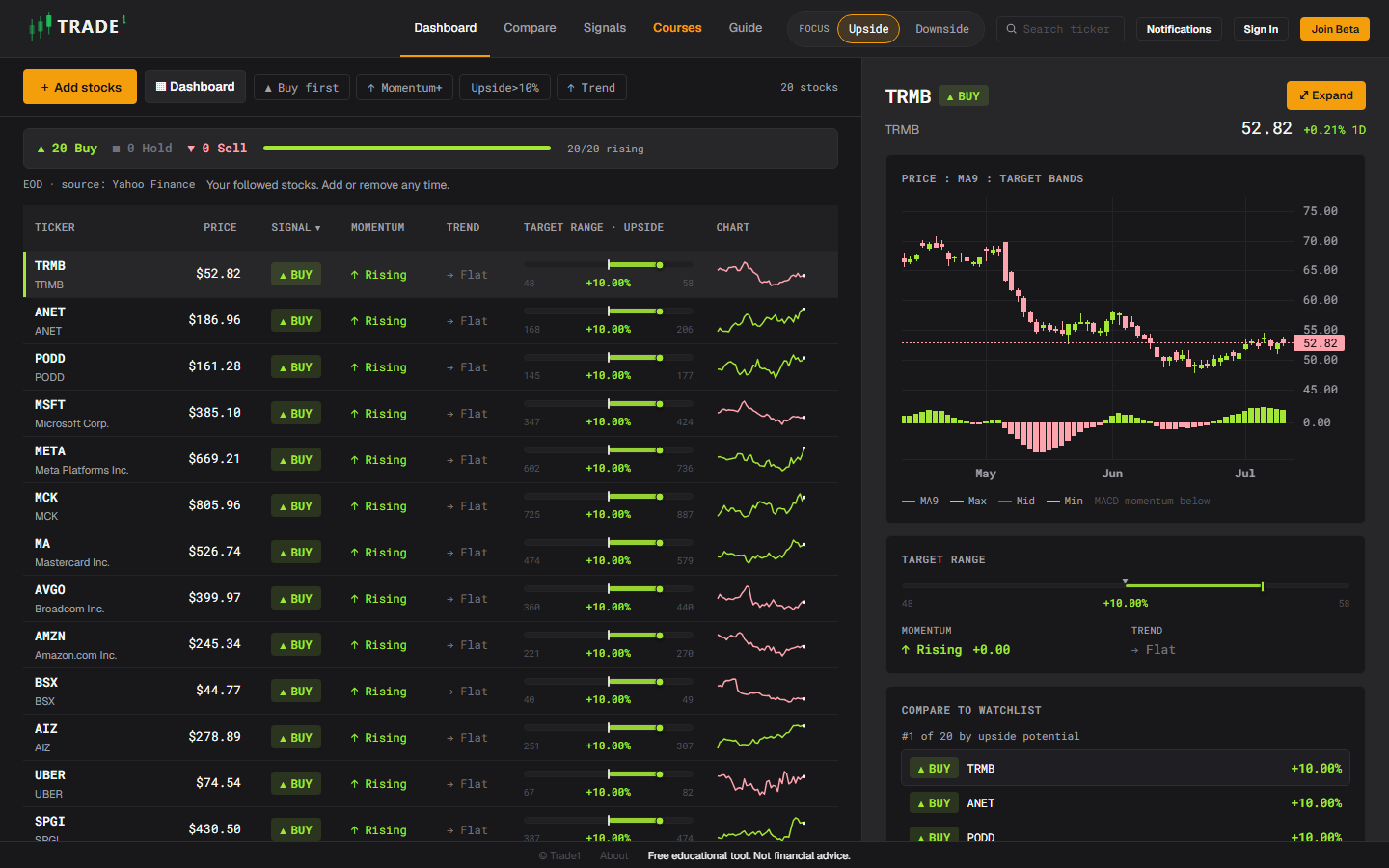
Task: Open the Courses nav tab
Action: coord(677,28)
